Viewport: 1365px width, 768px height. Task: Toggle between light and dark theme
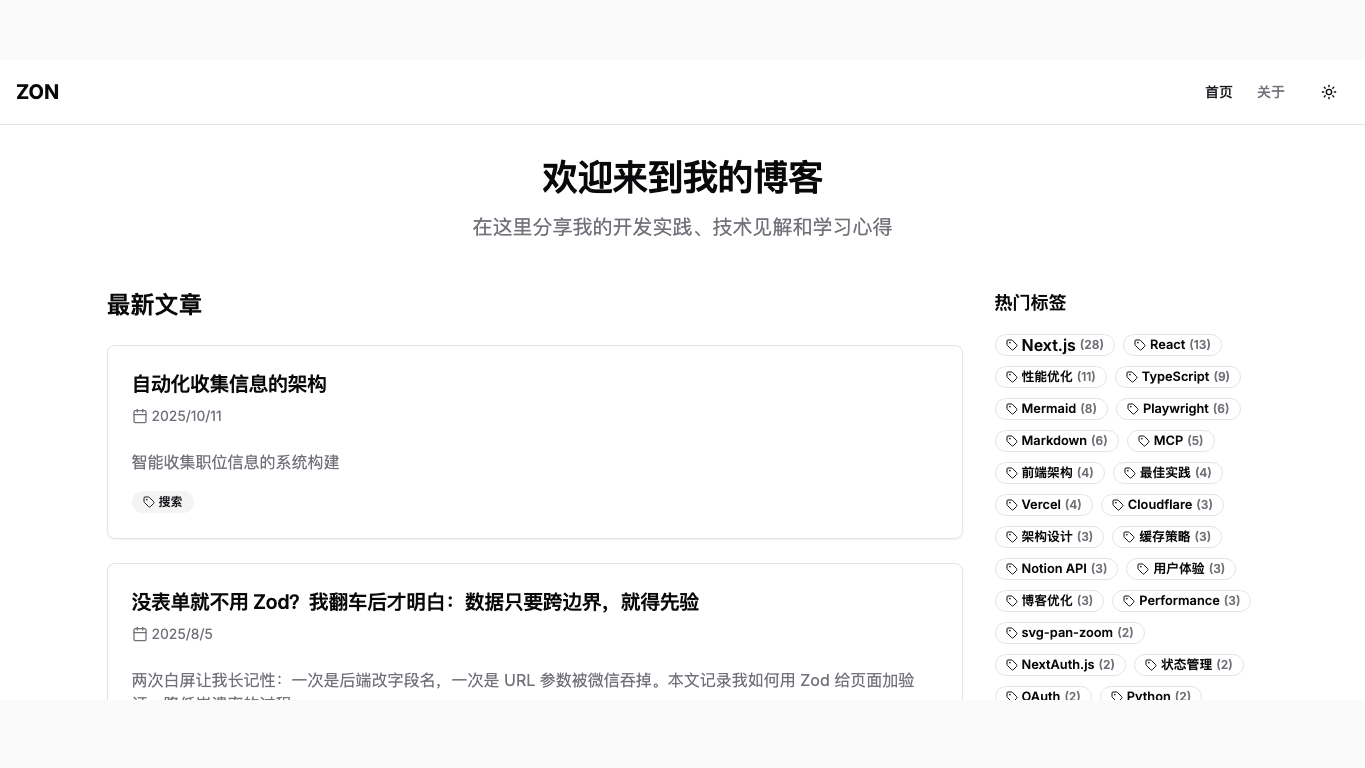1329,92
